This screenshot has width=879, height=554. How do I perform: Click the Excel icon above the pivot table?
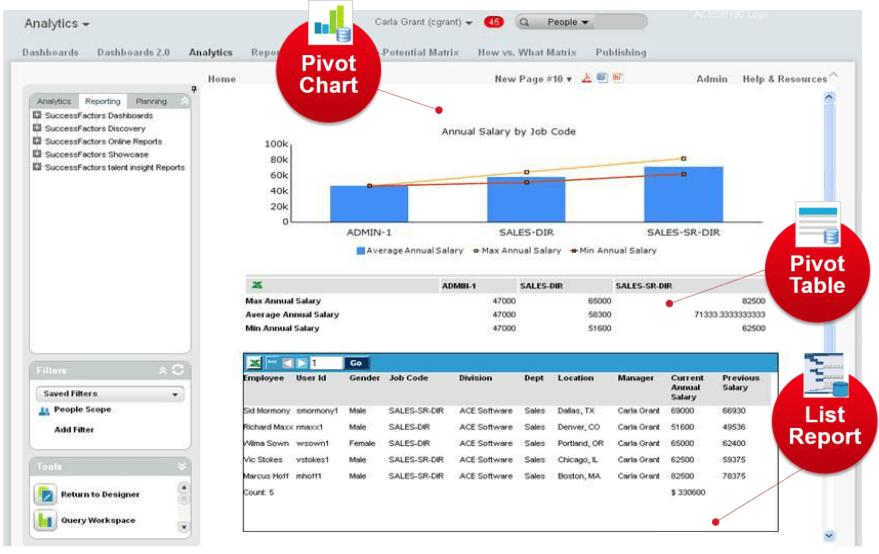257,285
